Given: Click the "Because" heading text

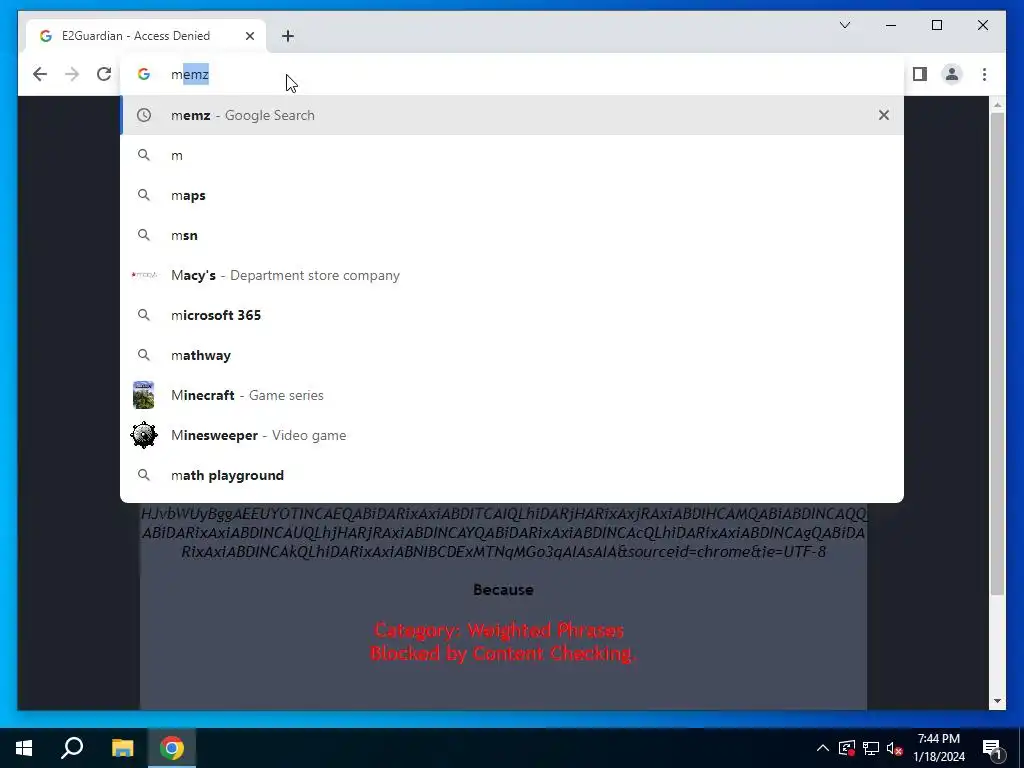Looking at the screenshot, I should [503, 590].
